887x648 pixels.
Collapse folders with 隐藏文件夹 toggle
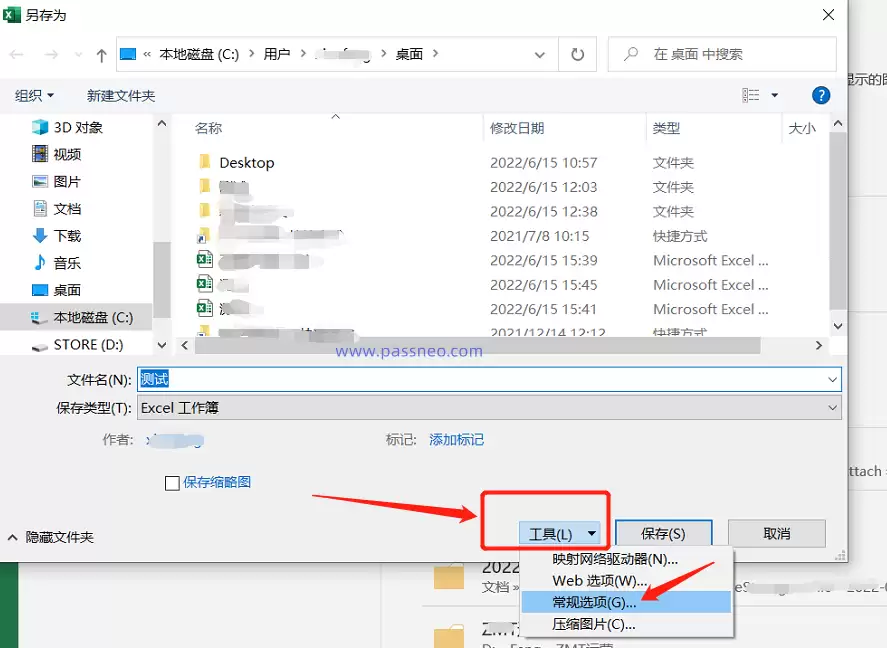[50, 537]
